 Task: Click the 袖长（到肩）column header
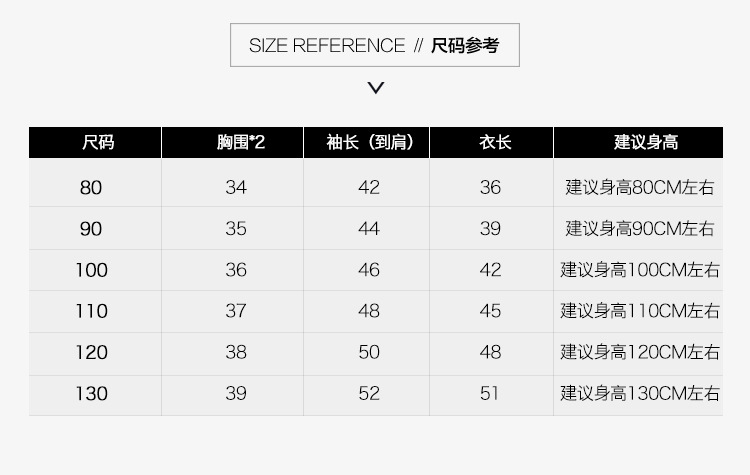tap(369, 142)
